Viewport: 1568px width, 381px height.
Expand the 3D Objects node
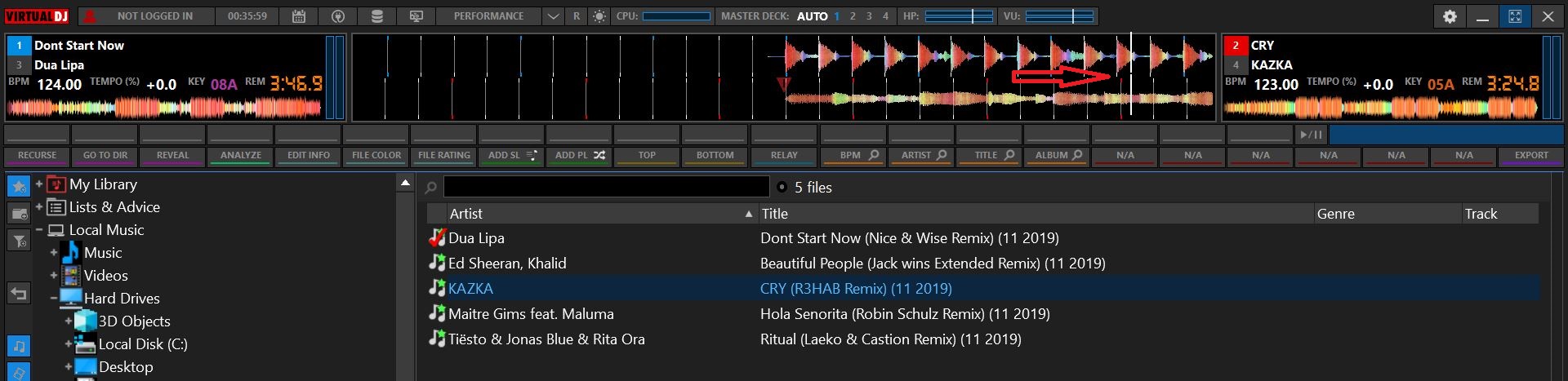click(69, 321)
